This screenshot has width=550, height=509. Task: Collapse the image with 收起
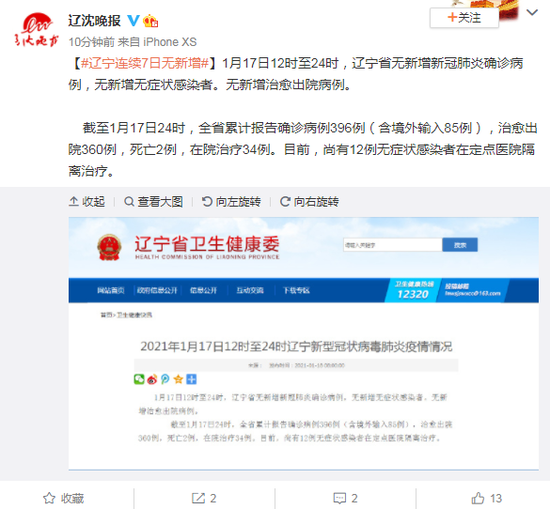coord(87,202)
